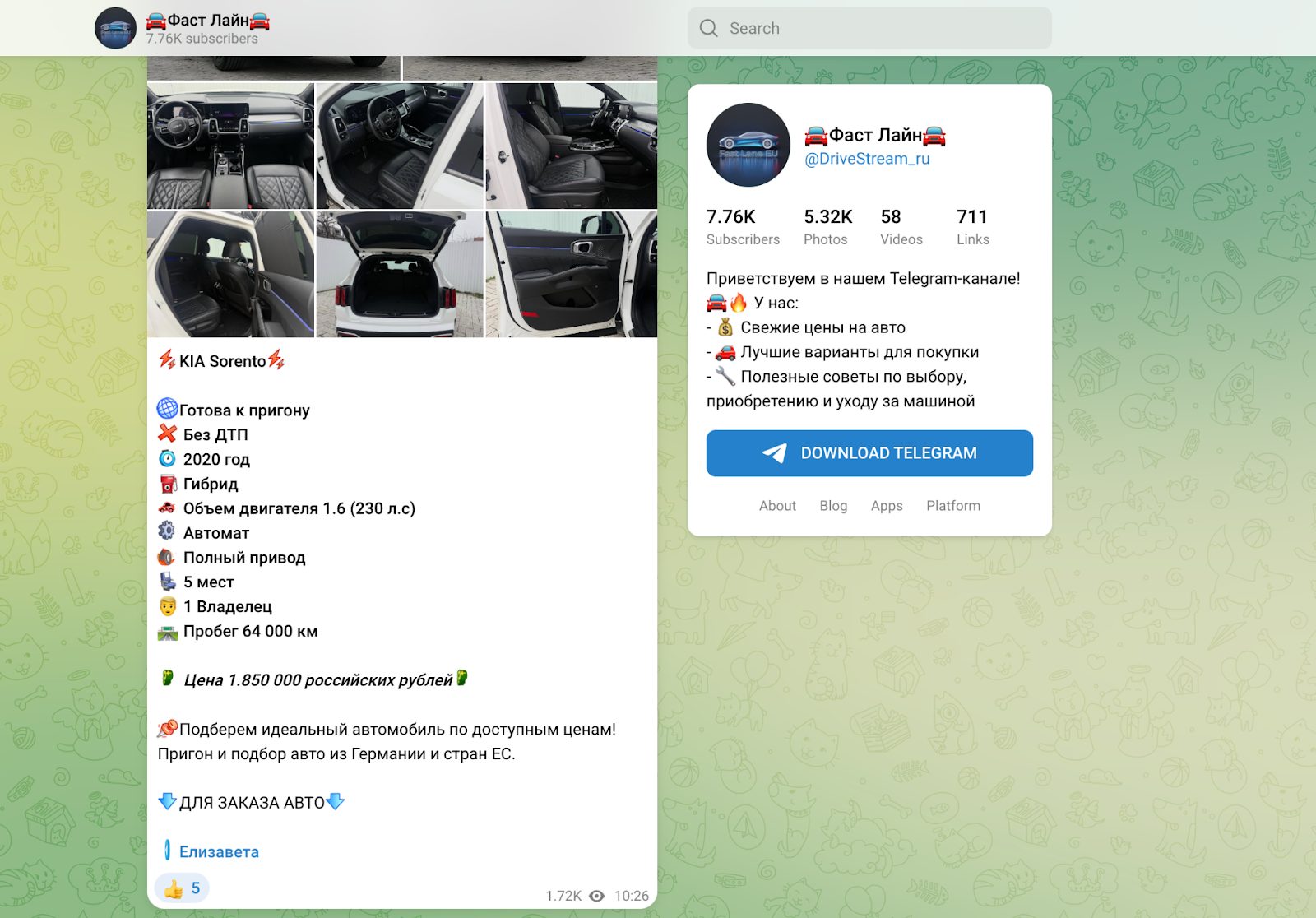Click the red cross emoji beside Без ДТП
Screen dimensions: 1316x918
tap(168, 433)
